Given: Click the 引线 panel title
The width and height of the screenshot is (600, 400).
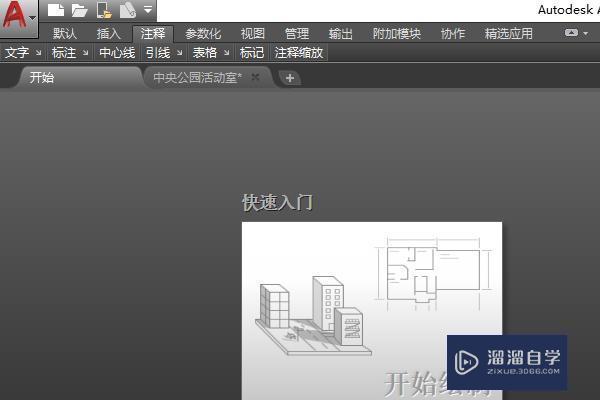Looking at the screenshot, I should coord(158,53).
